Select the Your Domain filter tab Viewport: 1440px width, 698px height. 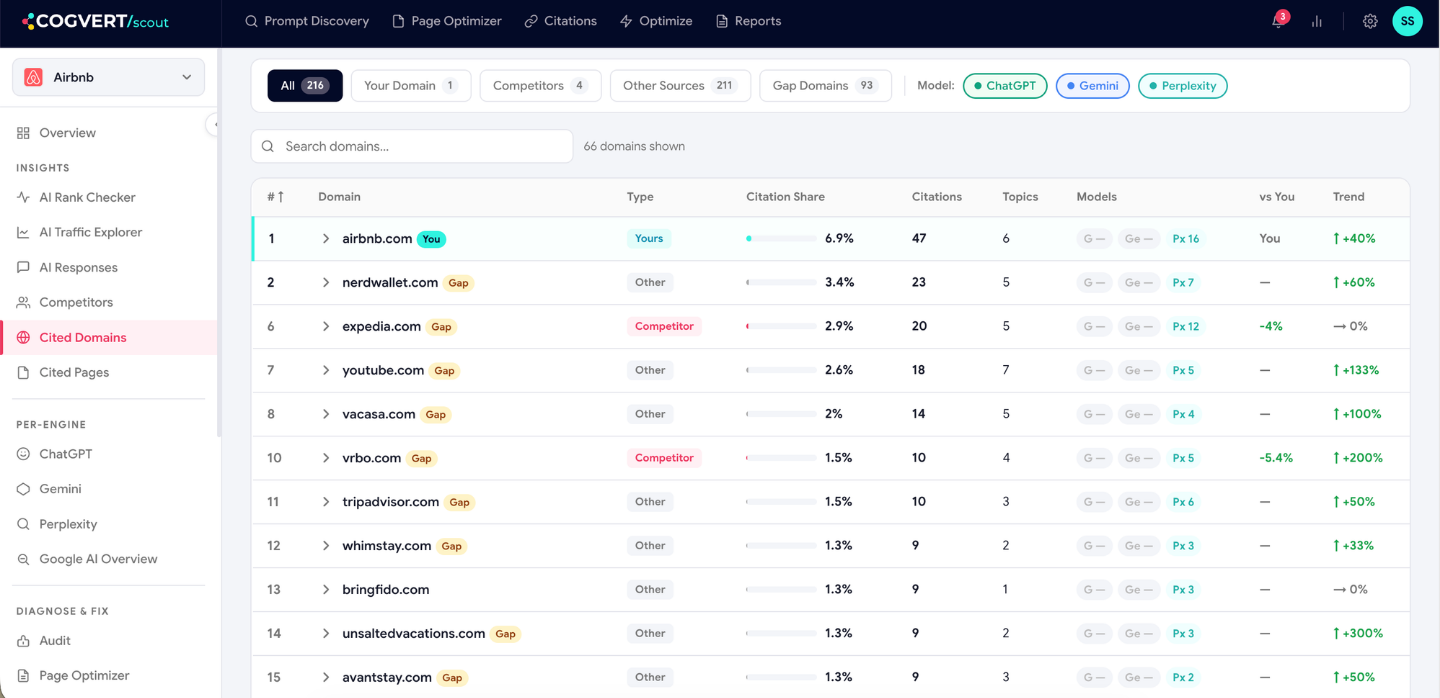click(411, 86)
